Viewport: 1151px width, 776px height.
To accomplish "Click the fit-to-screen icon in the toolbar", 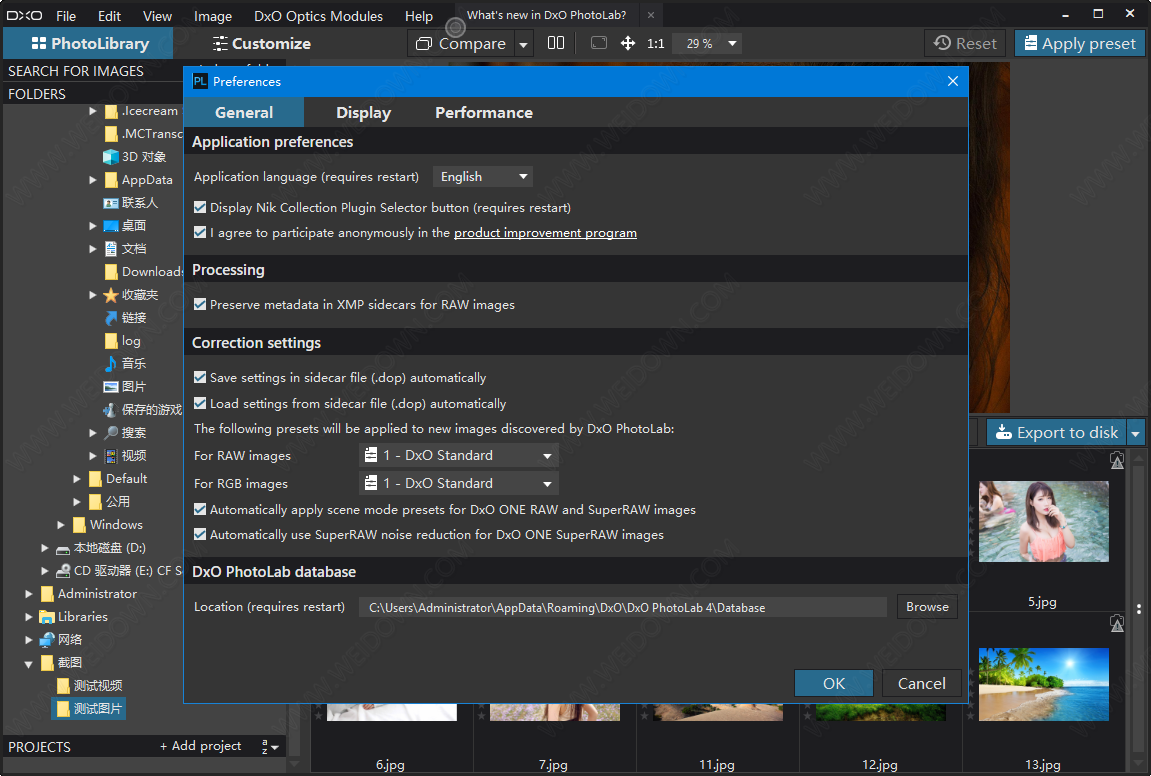I will [599, 43].
